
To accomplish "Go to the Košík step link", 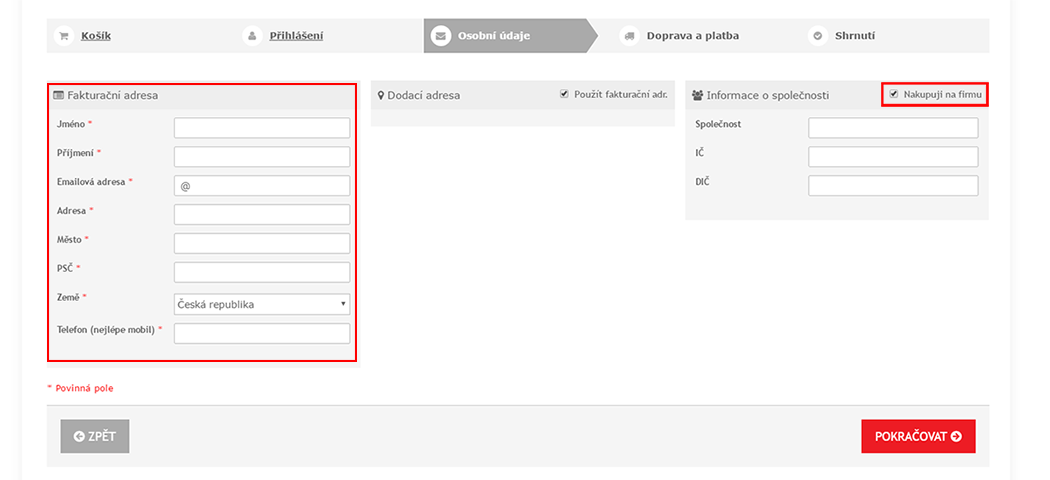I will click(96, 36).
